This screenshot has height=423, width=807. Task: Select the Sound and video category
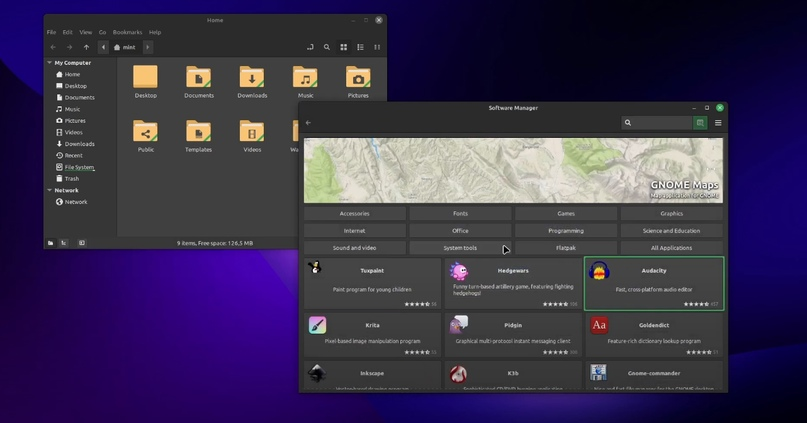tap(354, 248)
